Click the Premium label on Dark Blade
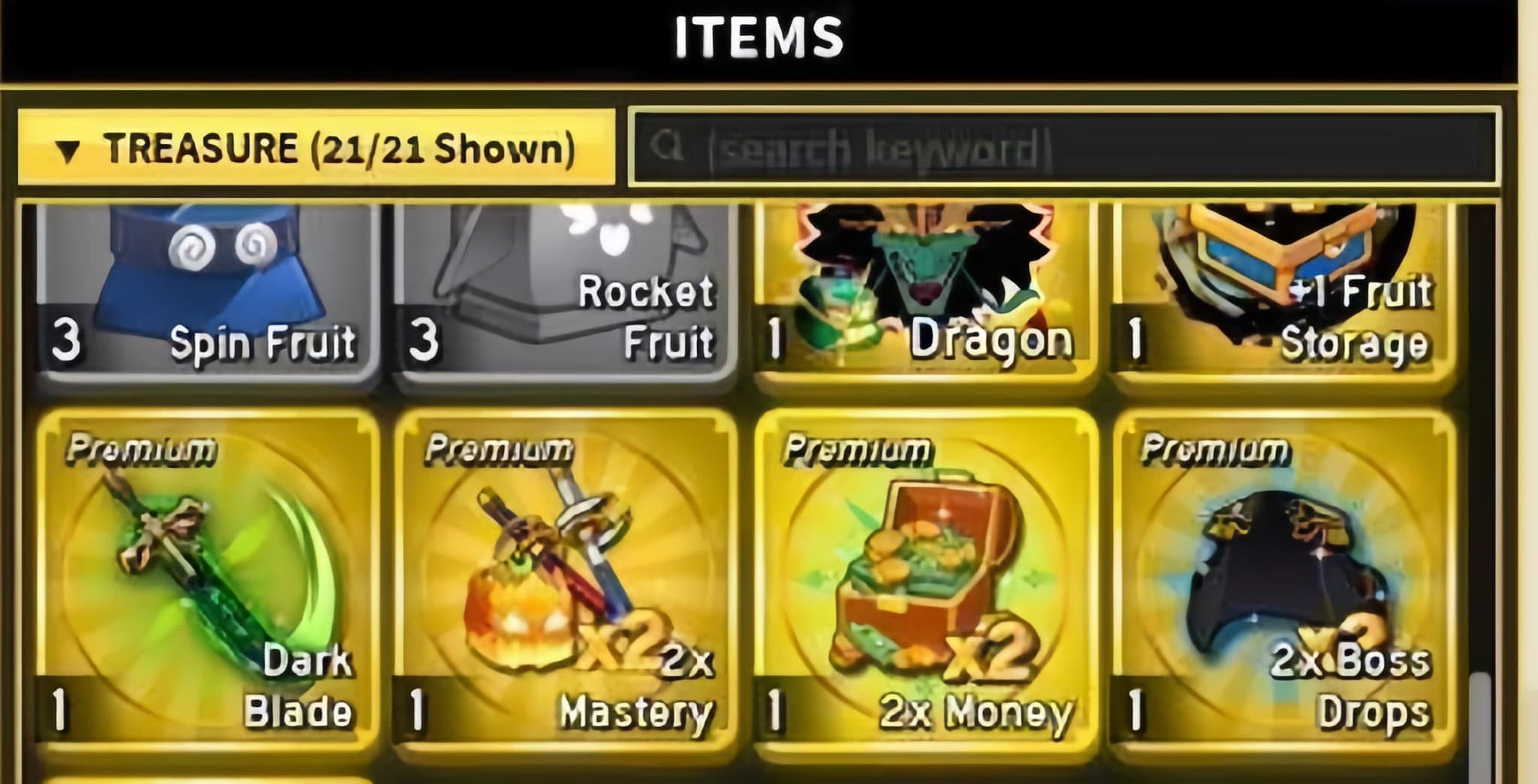This screenshot has height=784, width=1538. tap(140, 449)
